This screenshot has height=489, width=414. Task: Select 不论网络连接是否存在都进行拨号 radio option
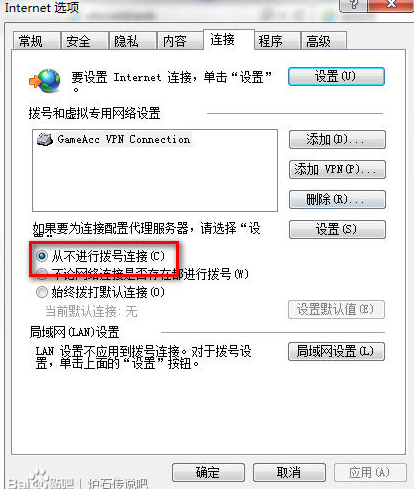click(x=42, y=274)
